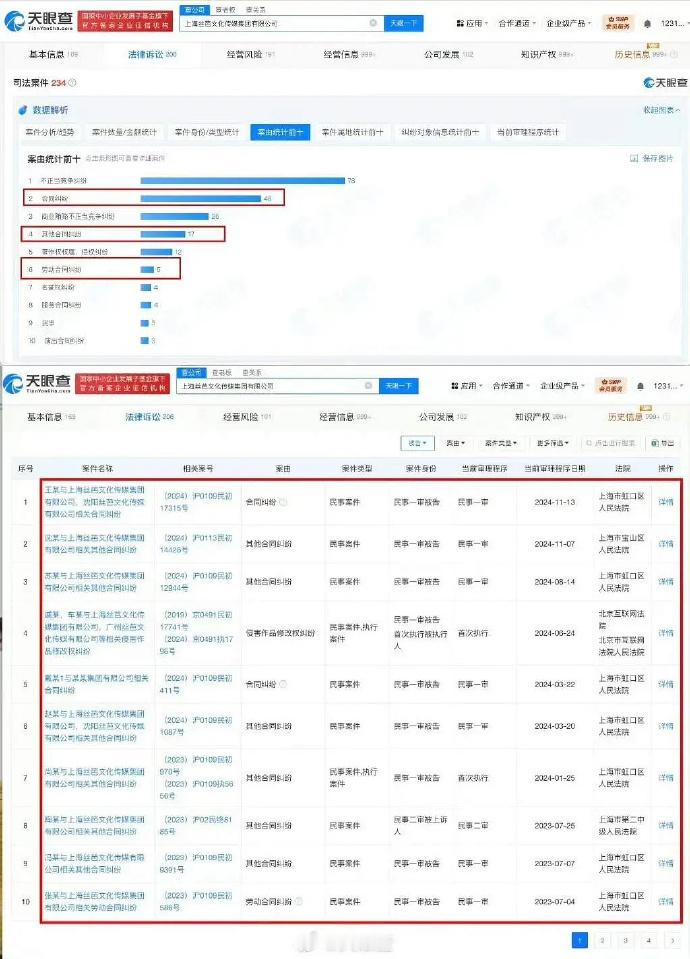Viewport: 690px width, 959px height.
Task: Open 详情 link for row 4 case
Action: point(666,633)
